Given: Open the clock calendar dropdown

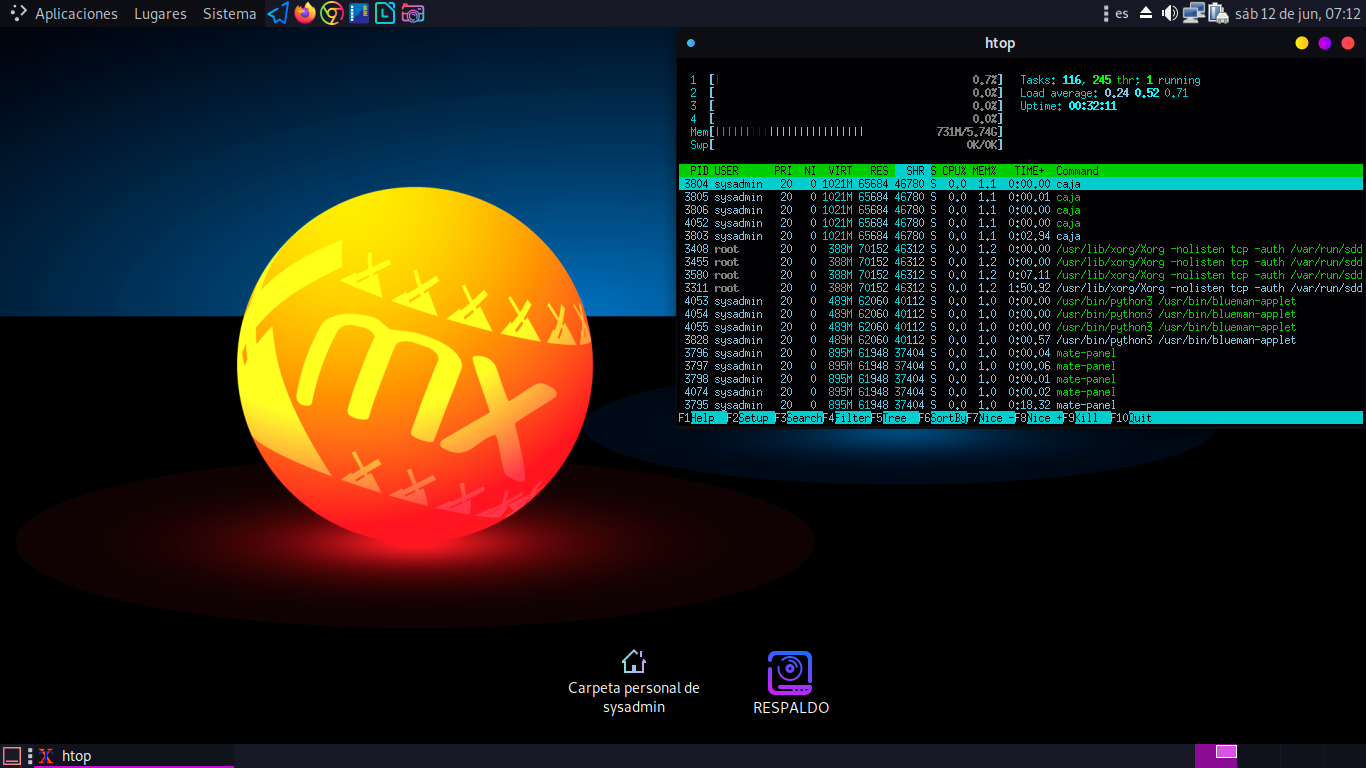Looking at the screenshot, I should pyautogui.click(x=1297, y=14).
